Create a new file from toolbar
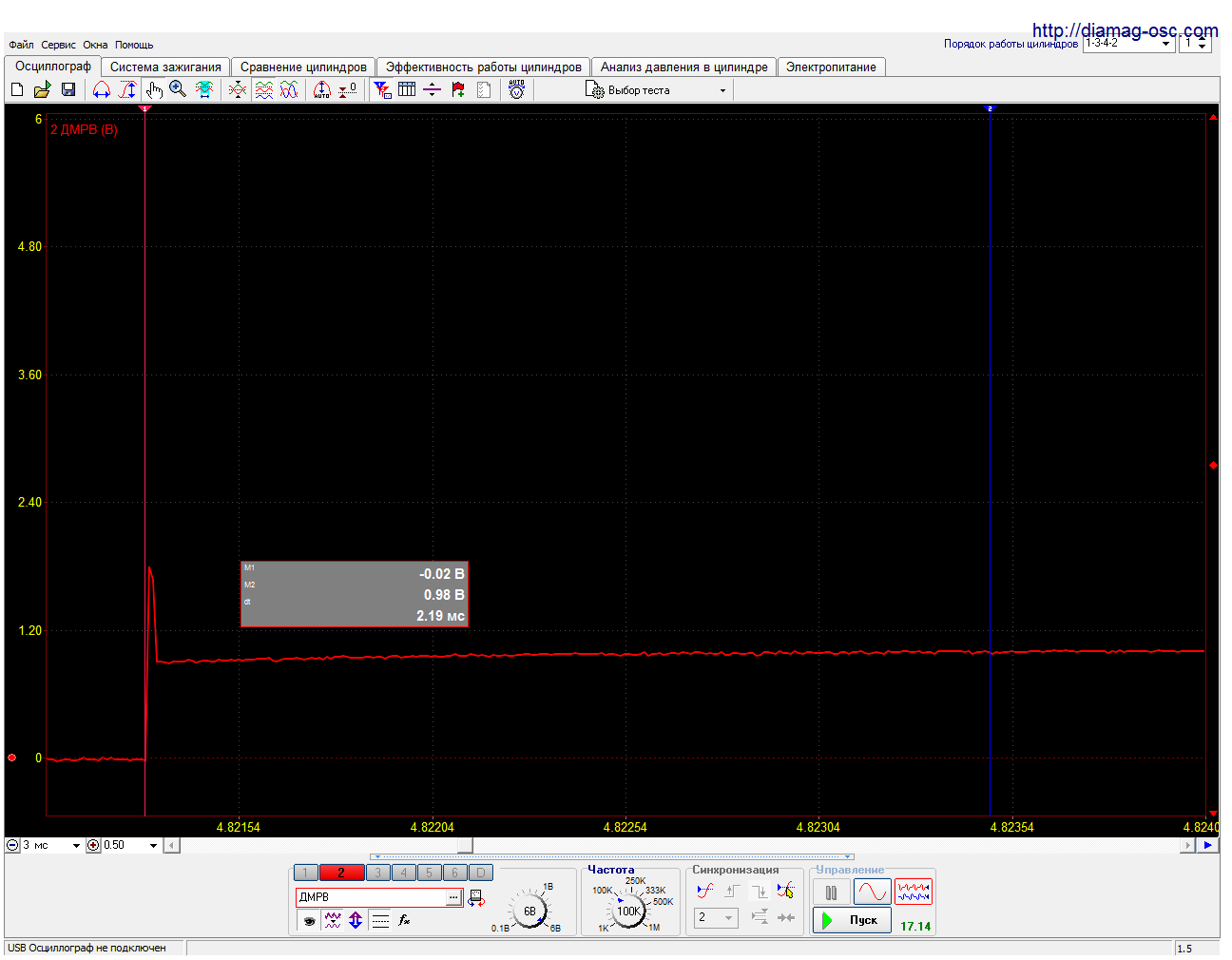 16,89
